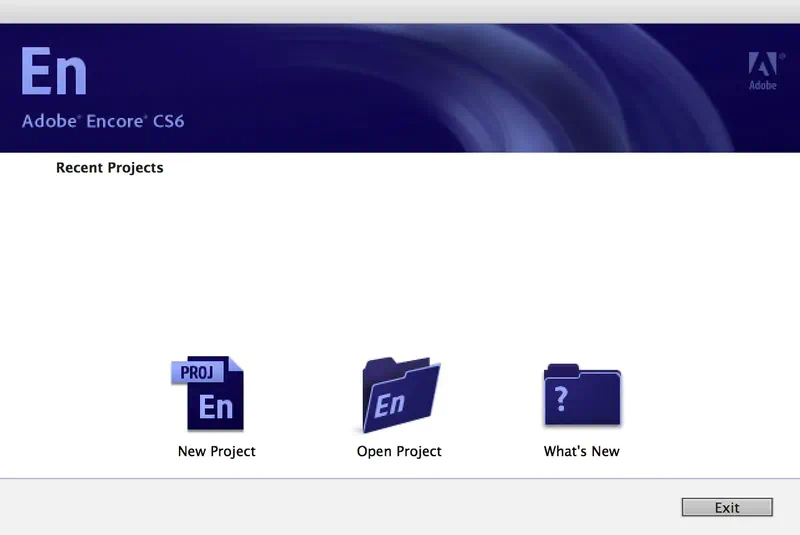Viewport: 800px width, 535px height.
Task: Click the Recent Projects heading
Action: tap(110, 168)
